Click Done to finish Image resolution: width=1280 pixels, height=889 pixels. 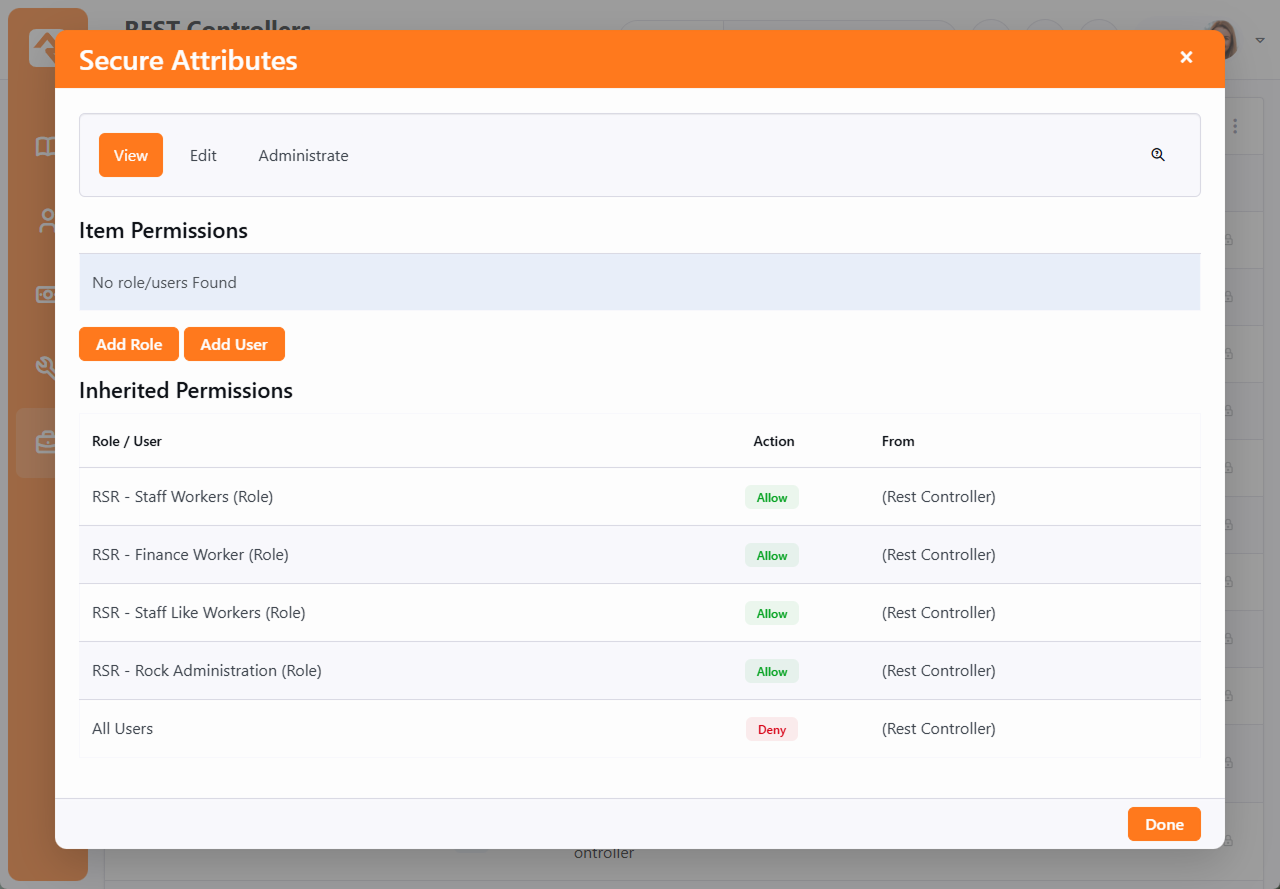click(x=1164, y=824)
